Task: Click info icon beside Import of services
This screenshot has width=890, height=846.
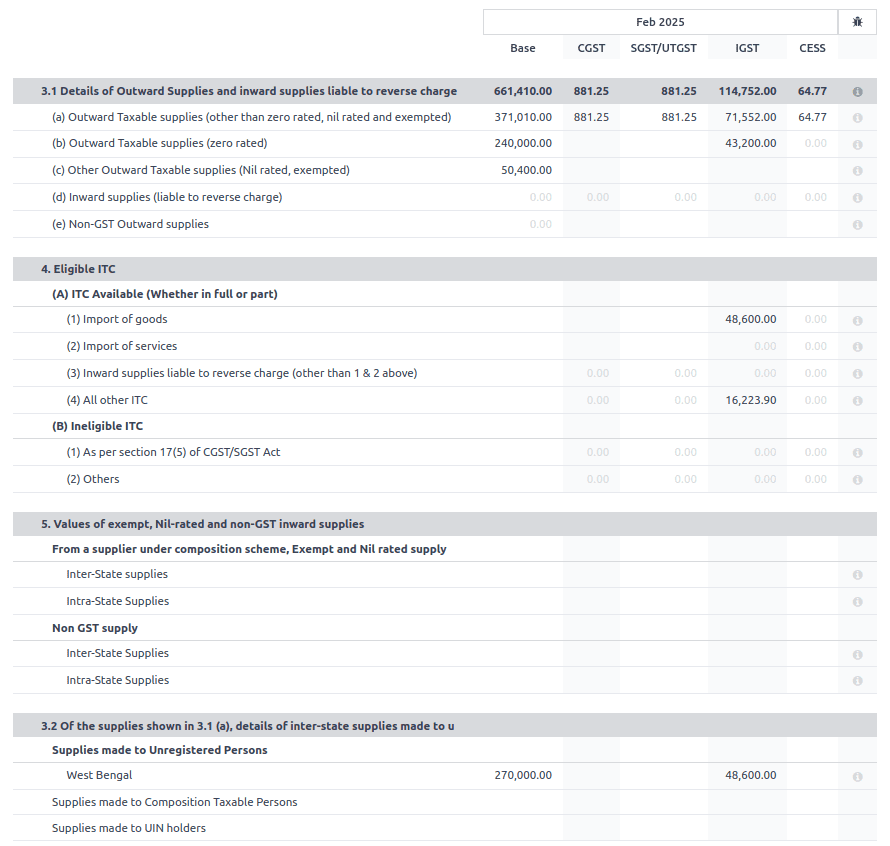Action: (x=857, y=346)
